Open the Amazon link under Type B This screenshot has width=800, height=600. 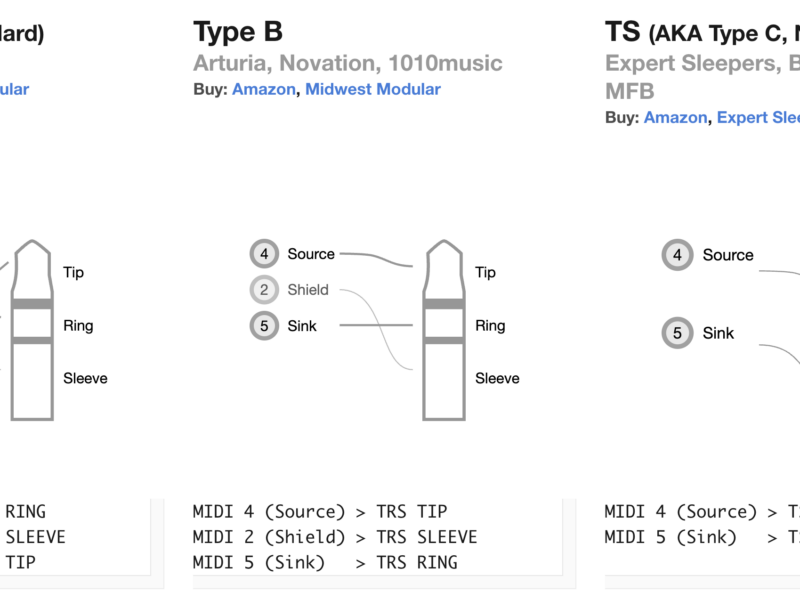pyautogui.click(x=264, y=89)
